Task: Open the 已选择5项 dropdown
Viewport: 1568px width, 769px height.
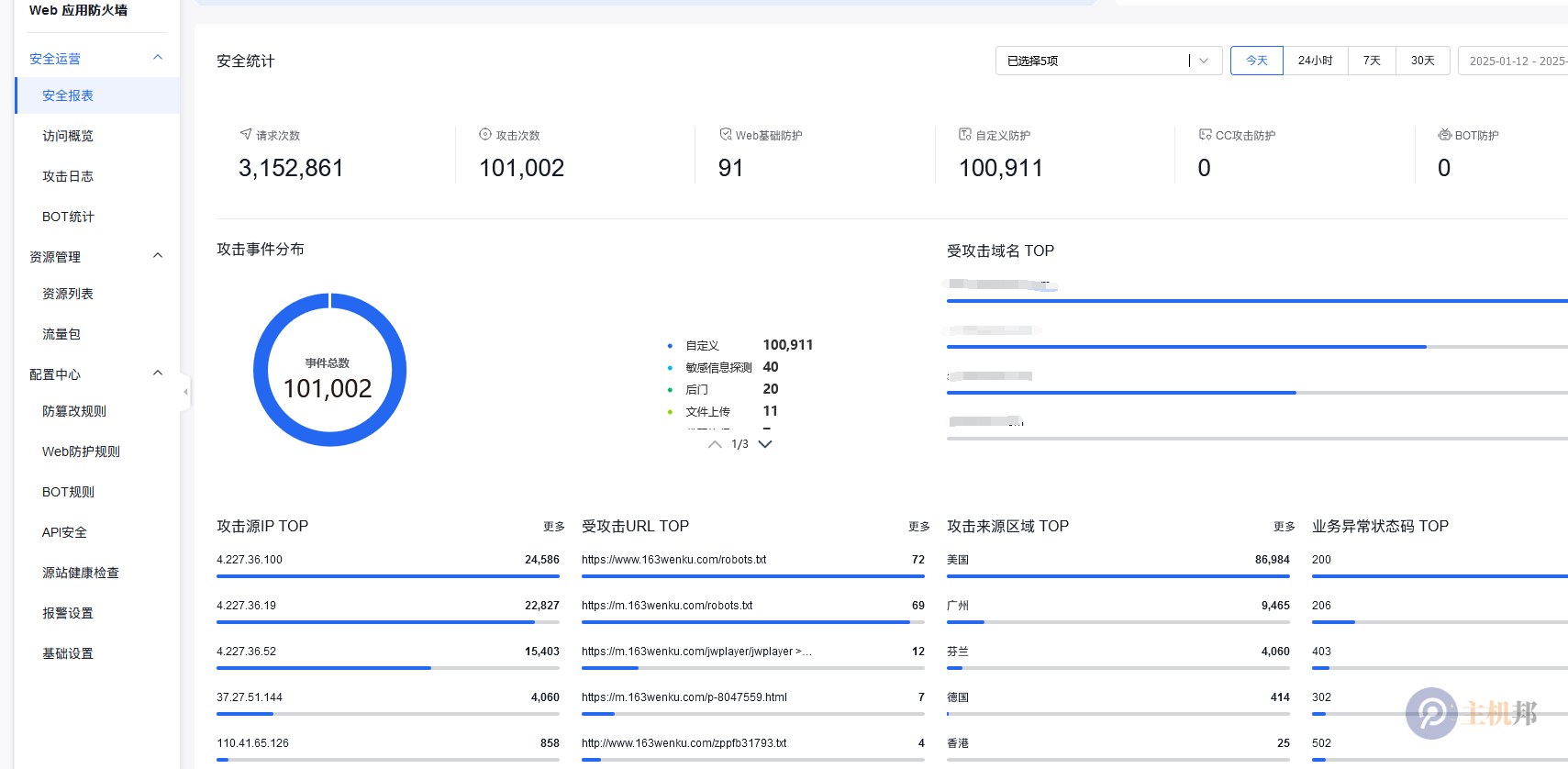Action: (1108, 61)
